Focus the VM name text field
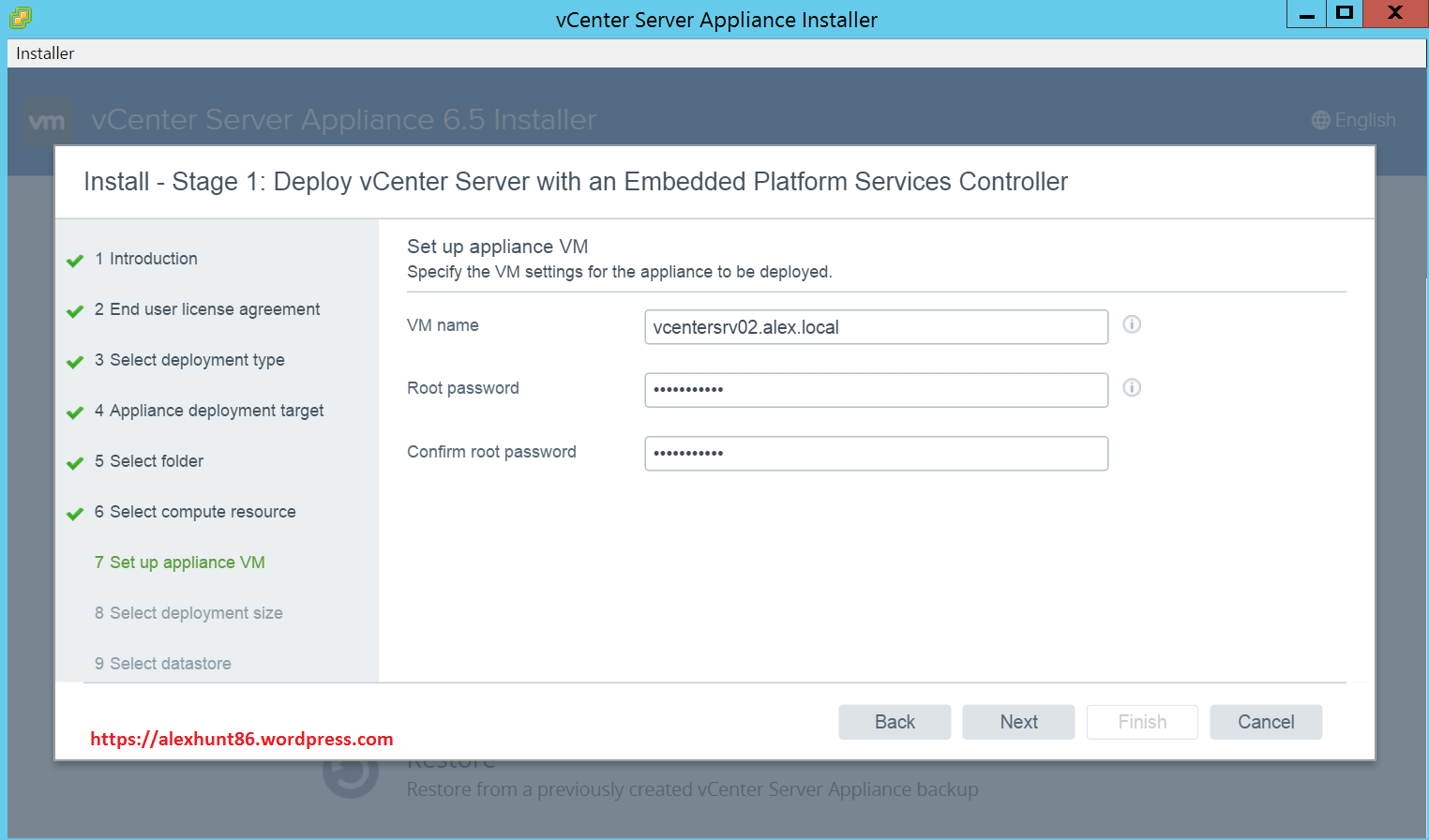This screenshot has height=840, width=1429. coord(876,327)
